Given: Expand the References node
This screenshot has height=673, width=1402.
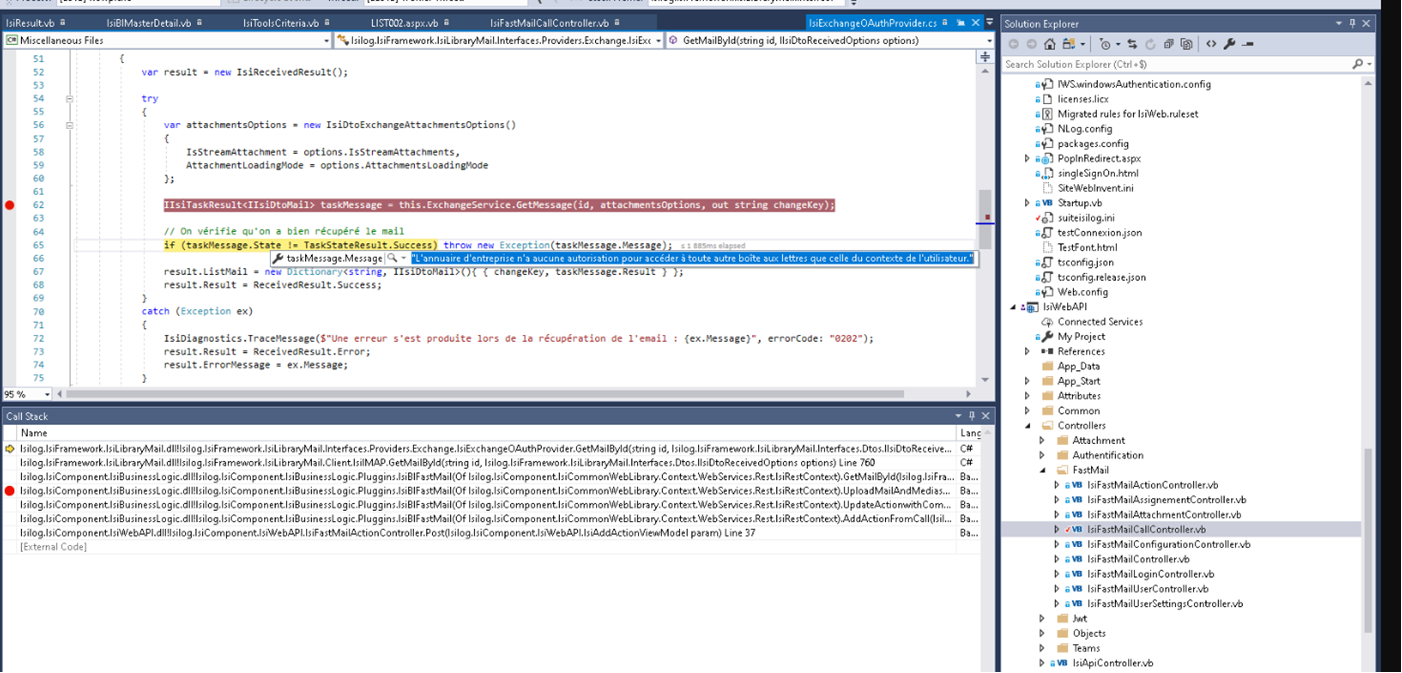Looking at the screenshot, I should [1026, 351].
